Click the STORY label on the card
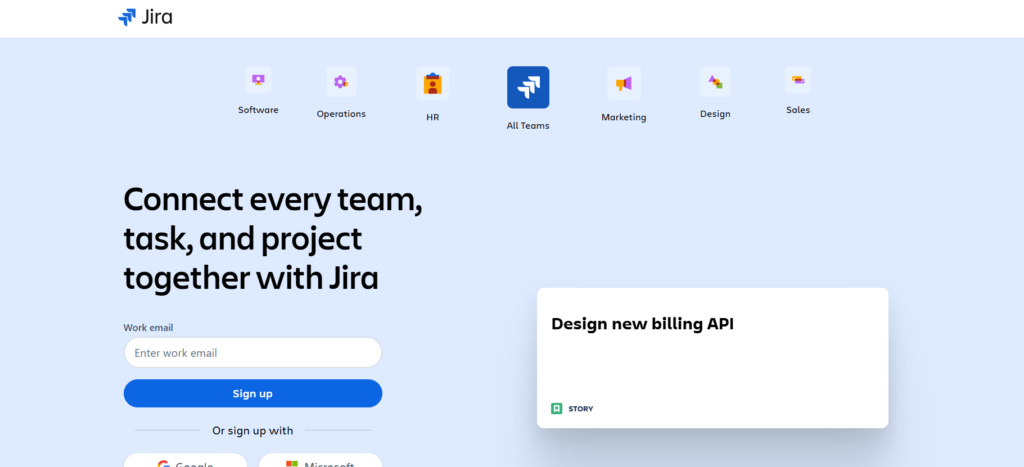 pos(581,409)
